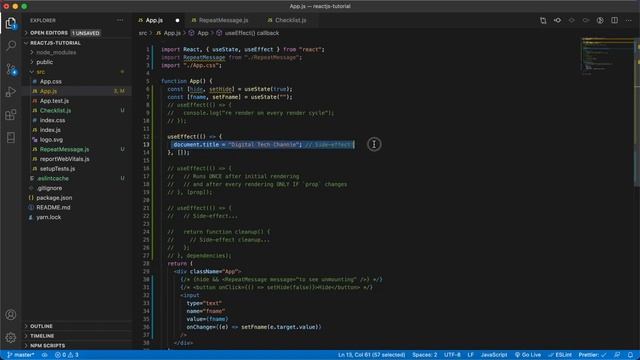Expand the node_modules folder

(x=56, y=53)
